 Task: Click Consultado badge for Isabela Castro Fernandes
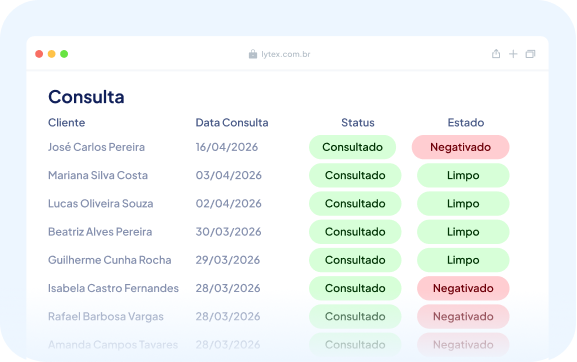click(355, 288)
